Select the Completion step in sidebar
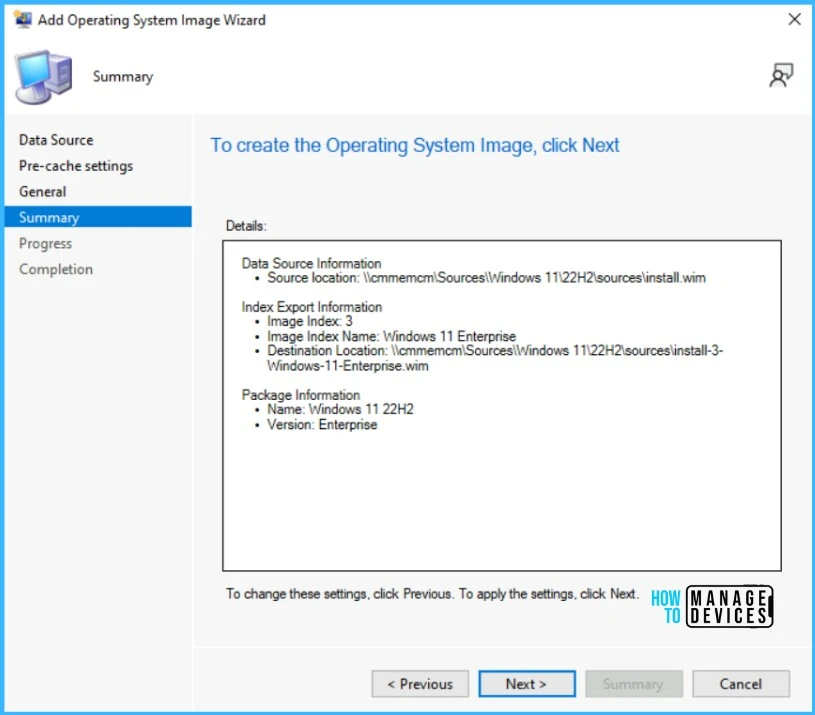This screenshot has width=815, height=715. (56, 269)
